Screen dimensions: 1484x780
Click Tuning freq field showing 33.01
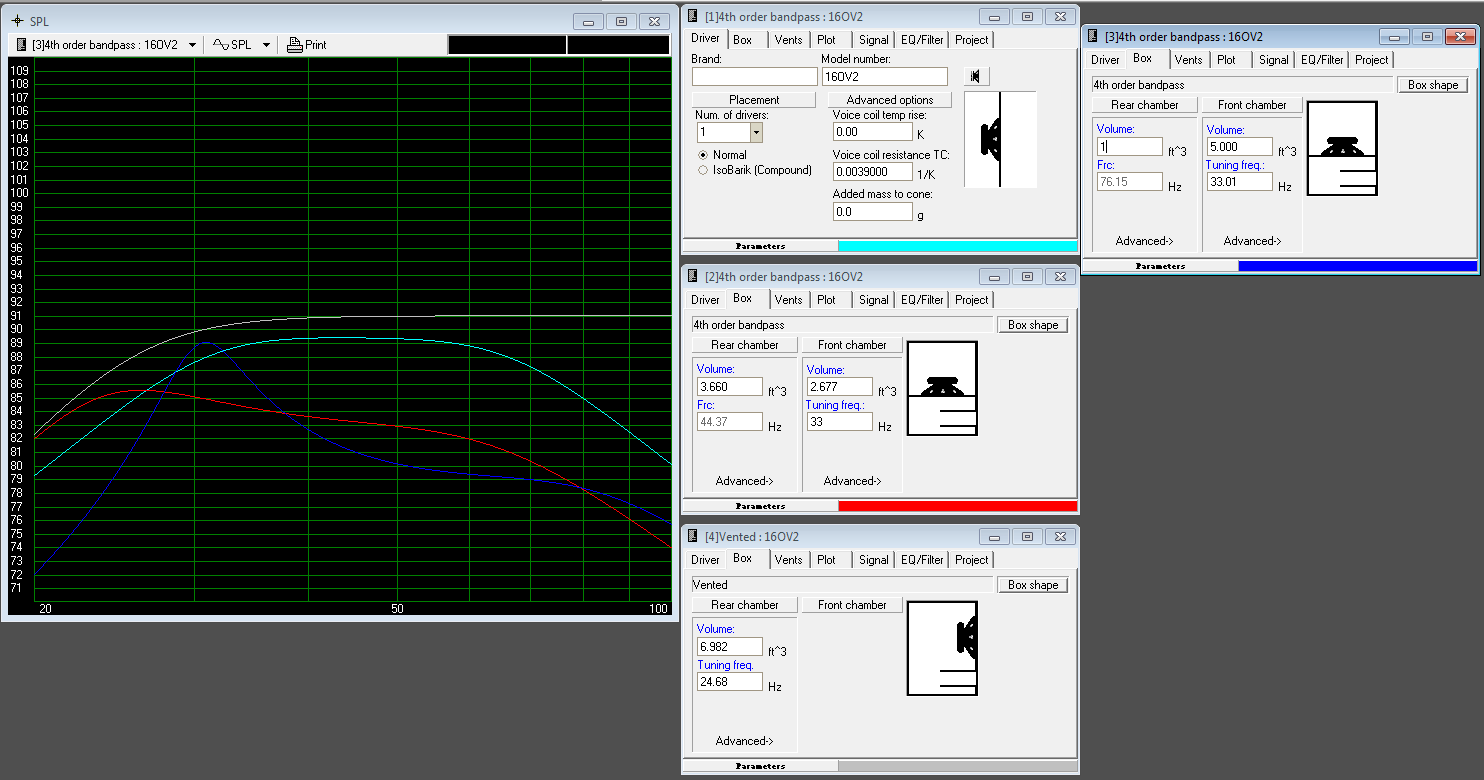coord(1239,182)
